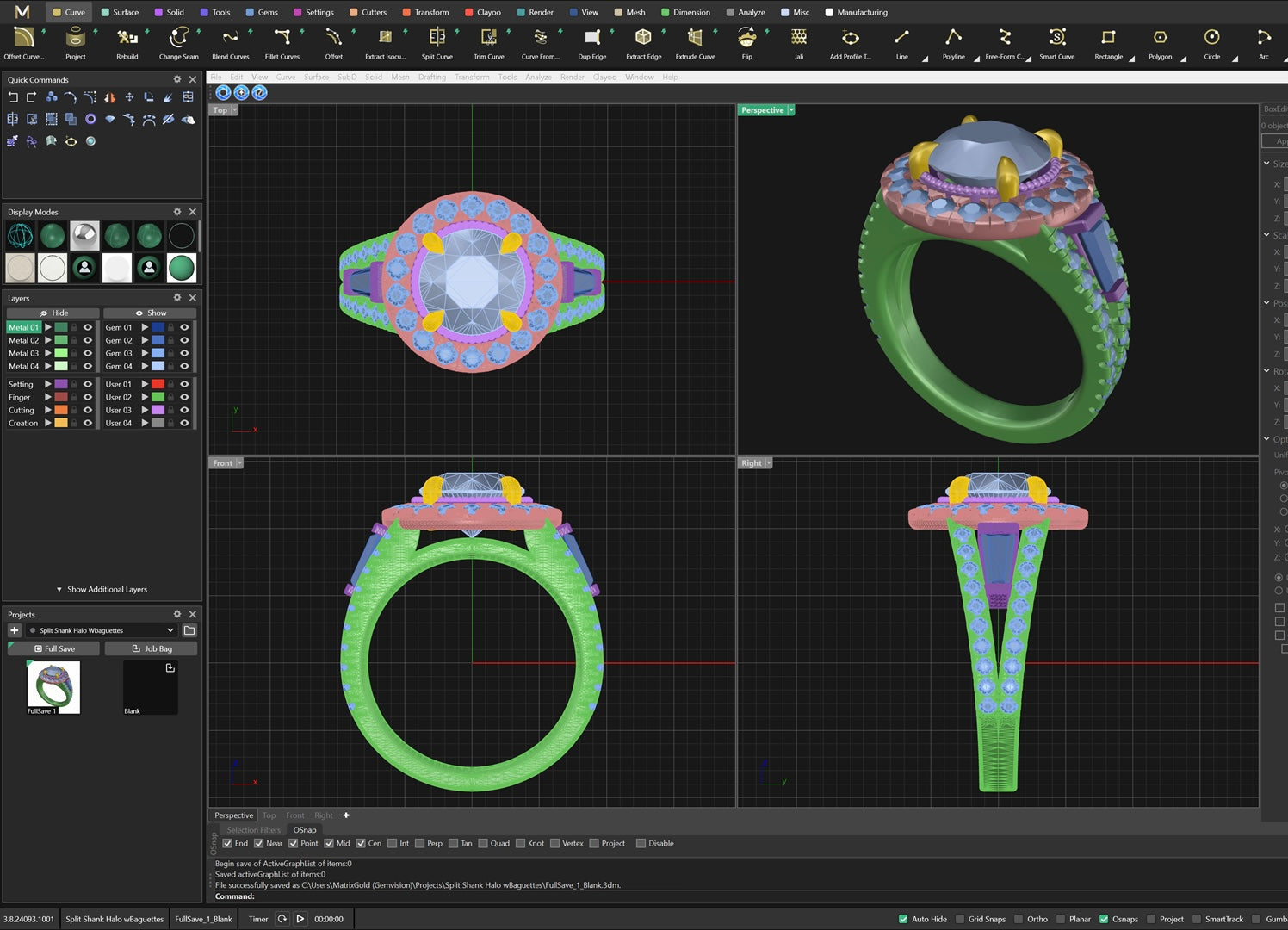Screen dimensions: 1288x930
Task: Activate the Extrude Curve tool
Action: 695,38
